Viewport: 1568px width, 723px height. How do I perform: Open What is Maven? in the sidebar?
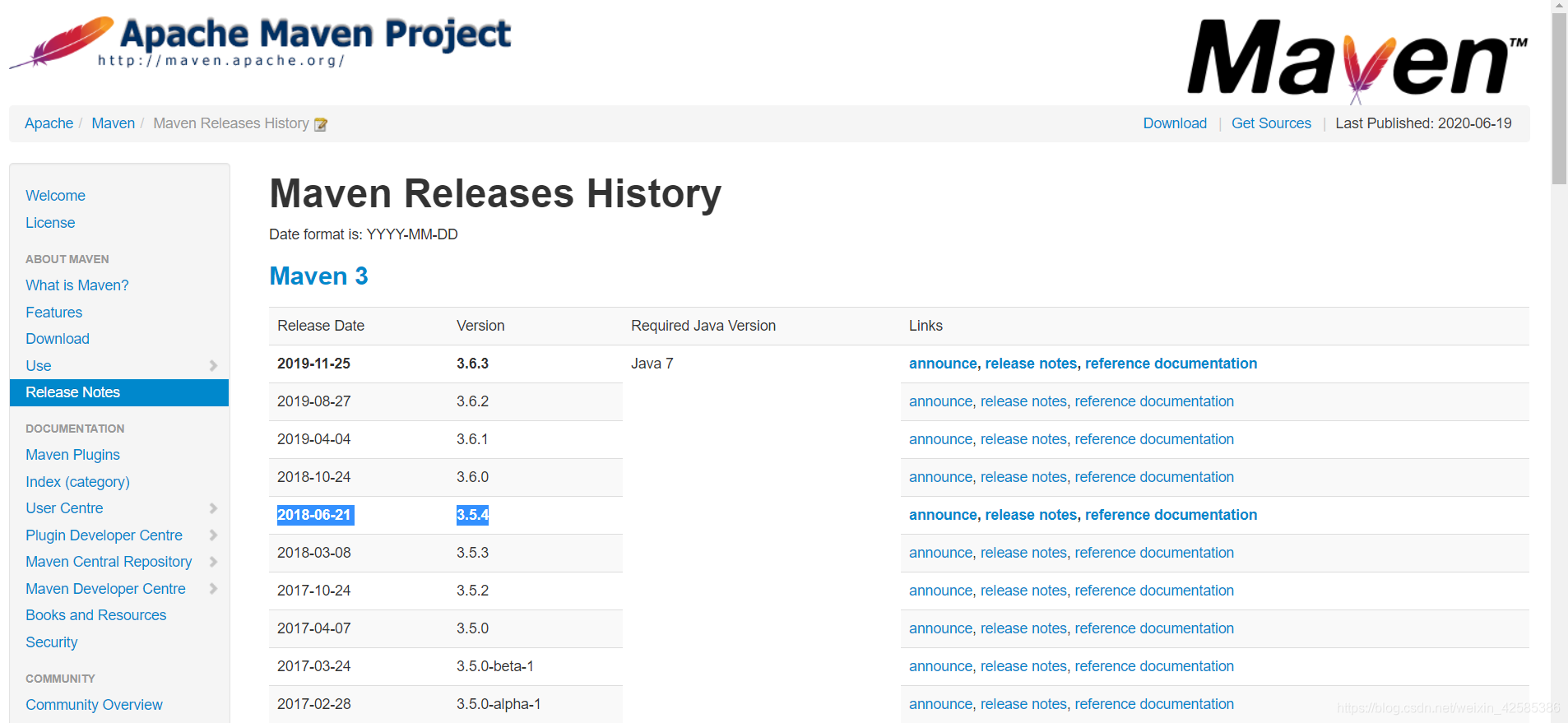coord(77,285)
